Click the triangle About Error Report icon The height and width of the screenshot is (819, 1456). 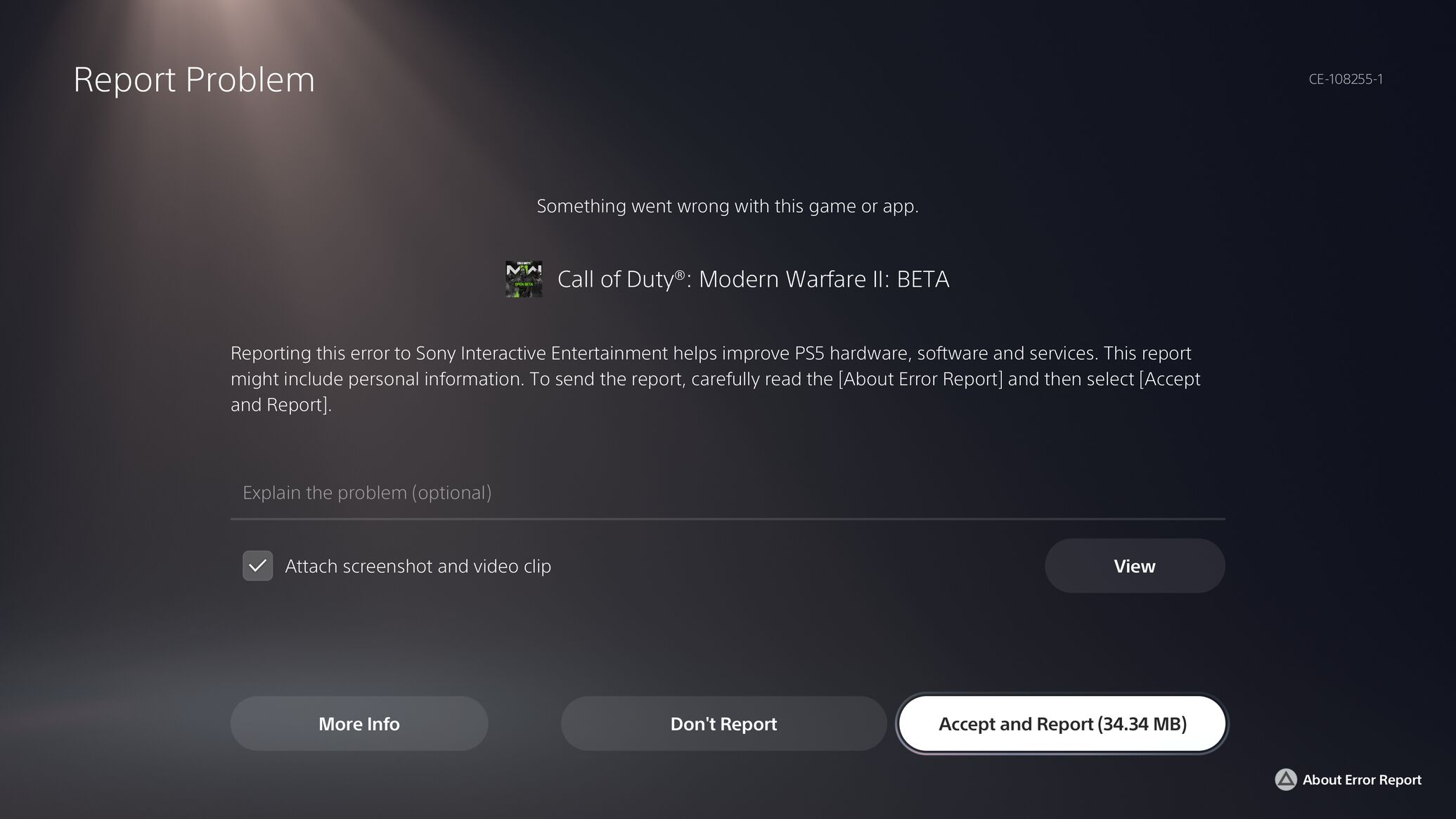click(x=1285, y=780)
